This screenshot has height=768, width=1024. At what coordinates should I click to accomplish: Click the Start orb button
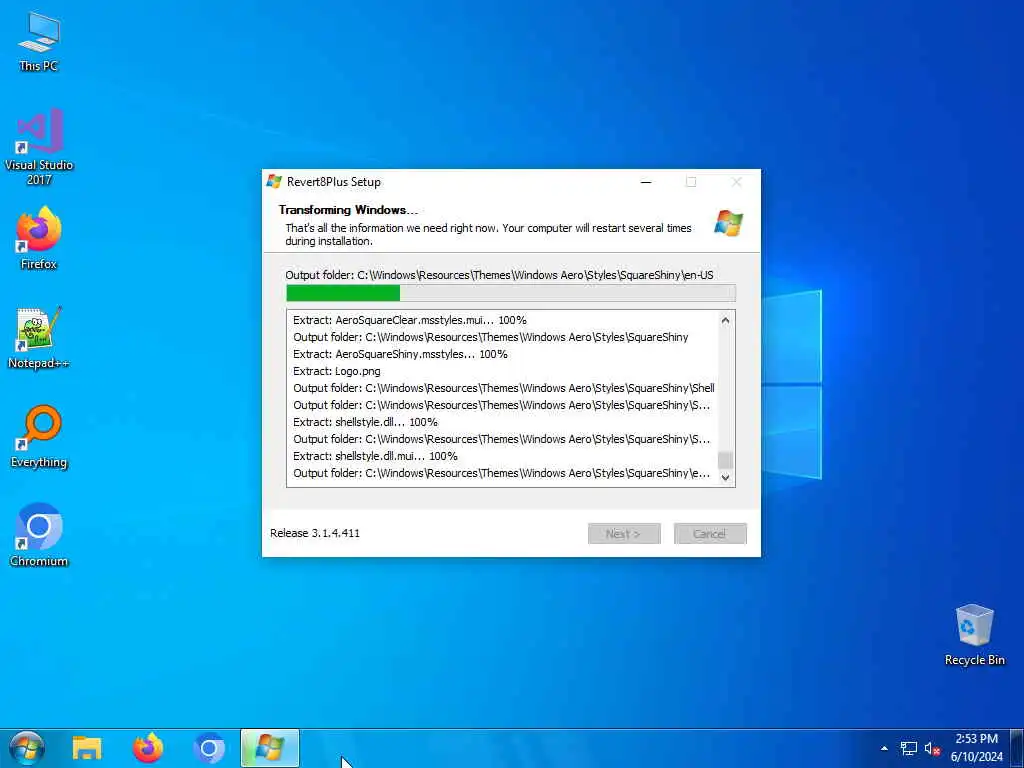click(27, 748)
